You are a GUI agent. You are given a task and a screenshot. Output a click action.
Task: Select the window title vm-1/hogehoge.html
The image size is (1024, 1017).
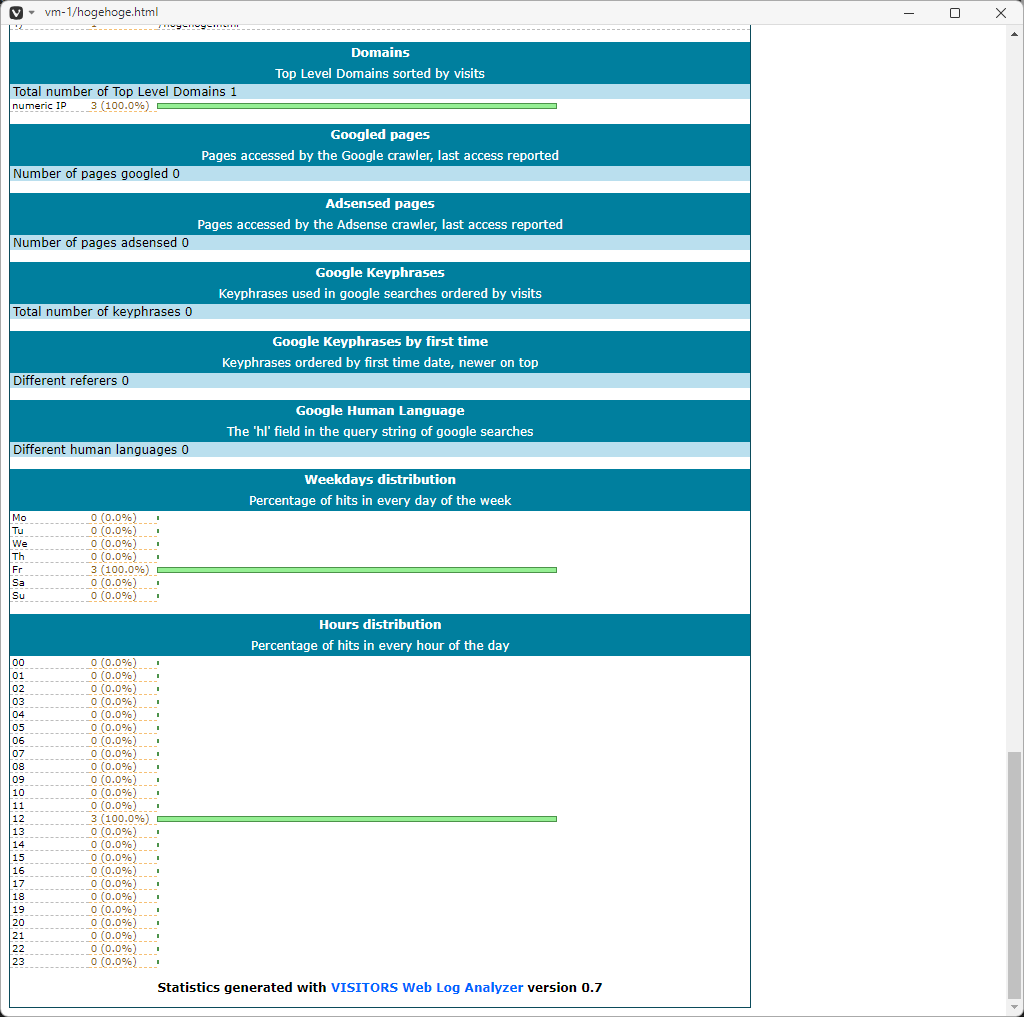101,12
